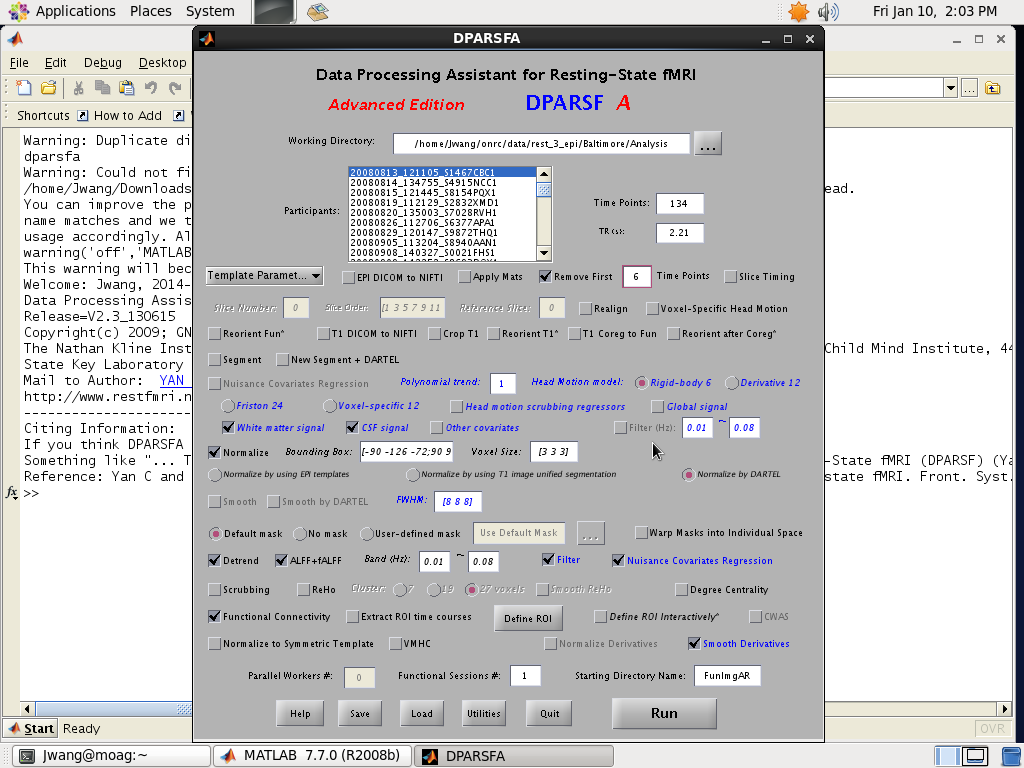The width and height of the screenshot is (1024, 768).
Task: Open the Template Parameters dropdown
Action: tap(264, 276)
